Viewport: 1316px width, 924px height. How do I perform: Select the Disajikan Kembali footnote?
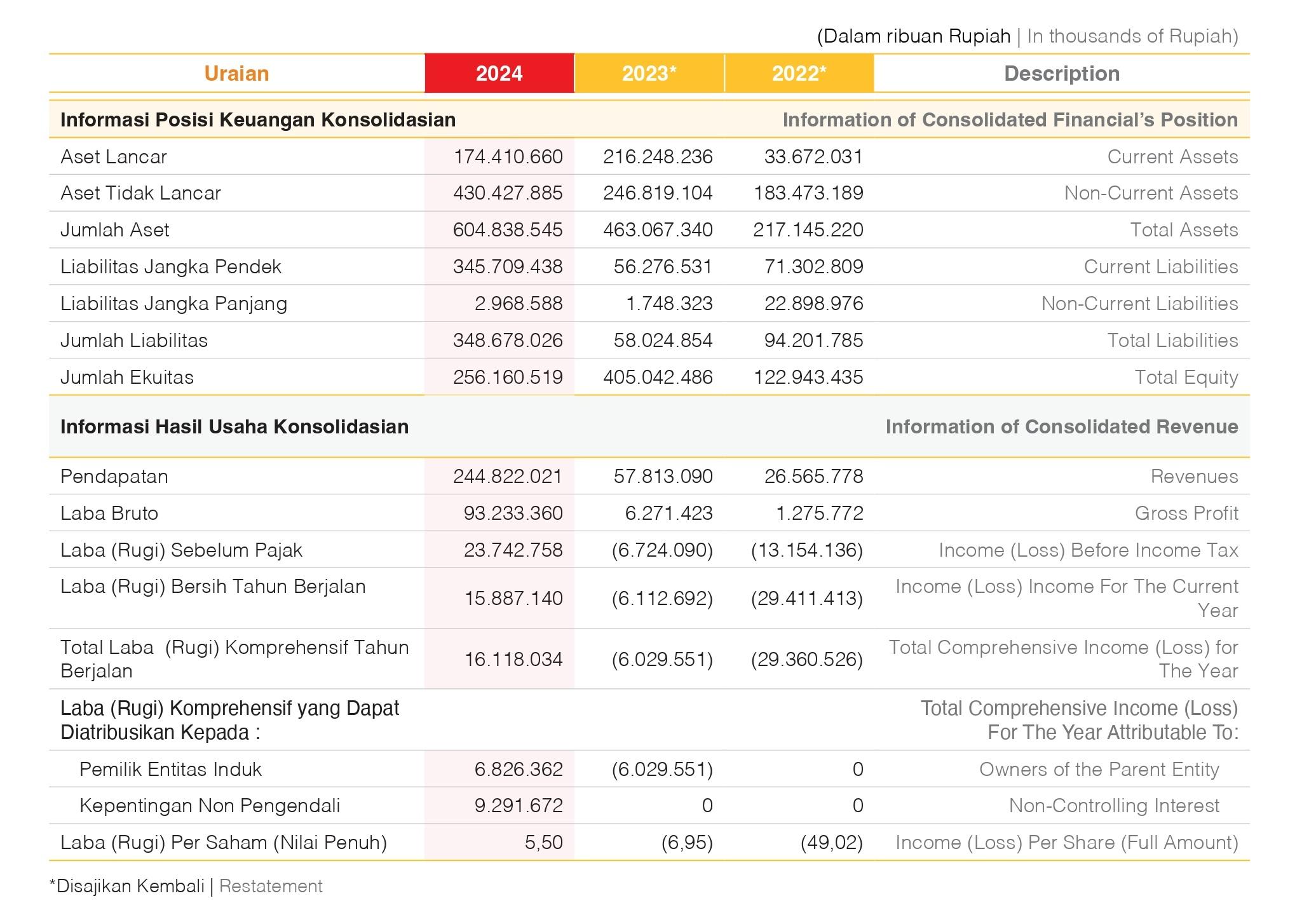coord(127,887)
